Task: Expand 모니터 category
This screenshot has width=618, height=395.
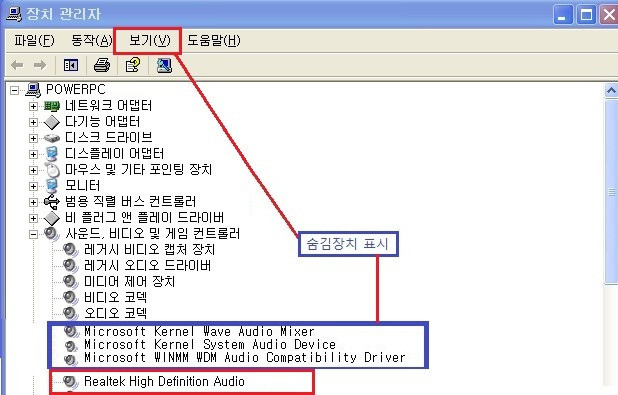Action: point(33,186)
